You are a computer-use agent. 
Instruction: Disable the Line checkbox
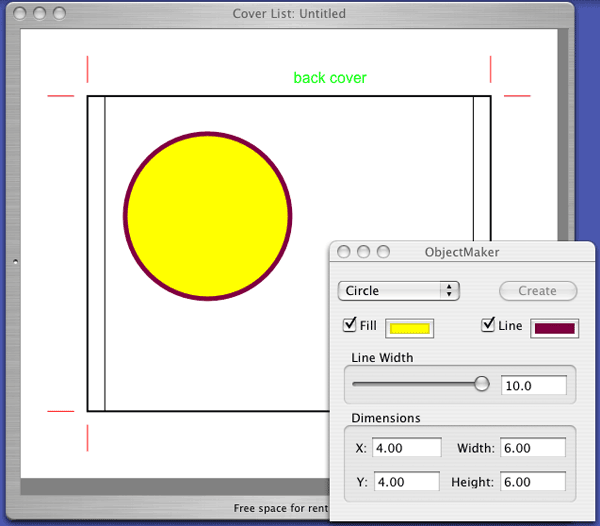(x=489, y=325)
